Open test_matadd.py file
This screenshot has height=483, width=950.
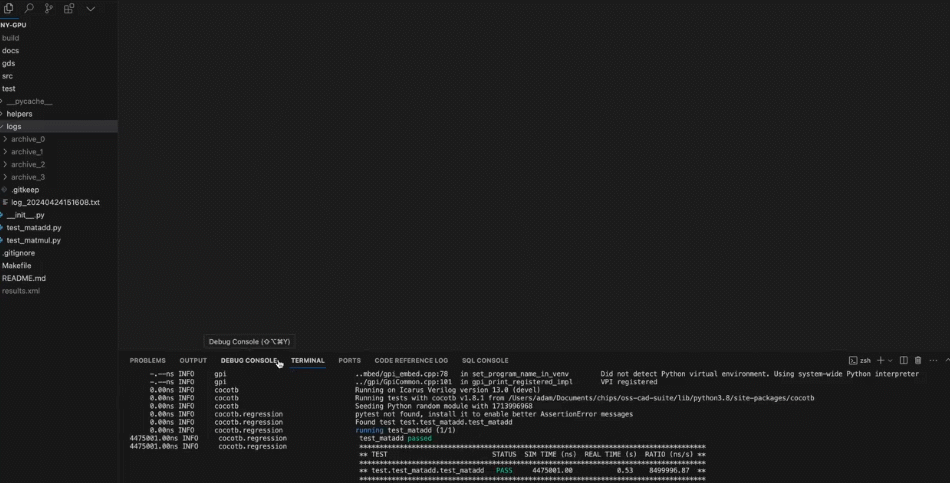coord(34,228)
